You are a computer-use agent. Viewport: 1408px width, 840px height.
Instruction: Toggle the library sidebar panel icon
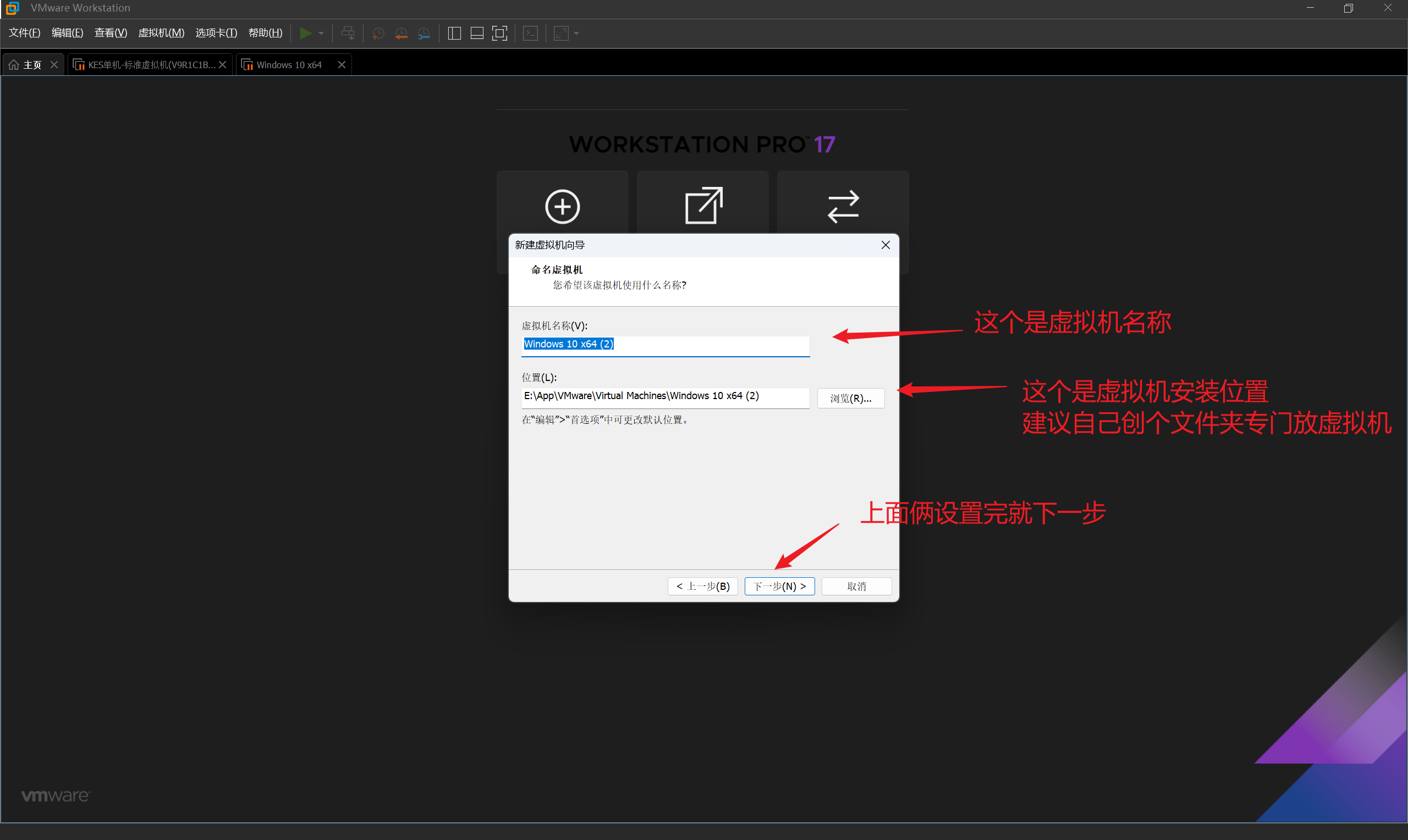pos(454,34)
